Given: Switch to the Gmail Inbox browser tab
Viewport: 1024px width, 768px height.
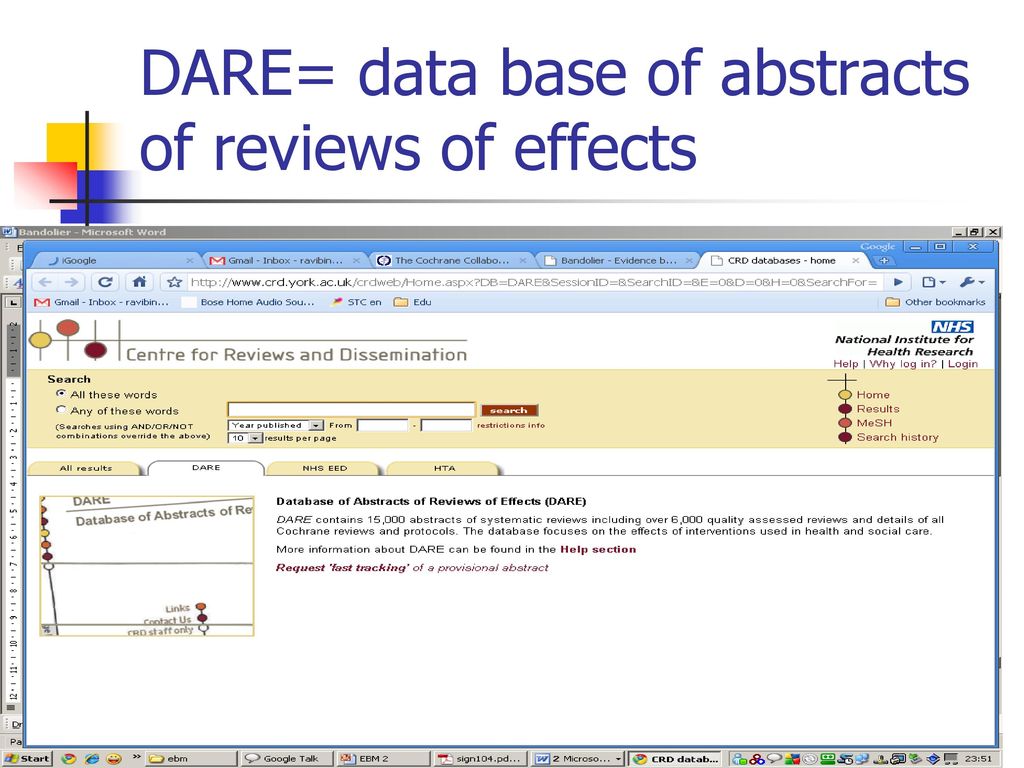Looking at the screenshot, I should pyautogui.click(x=284, y=261).
